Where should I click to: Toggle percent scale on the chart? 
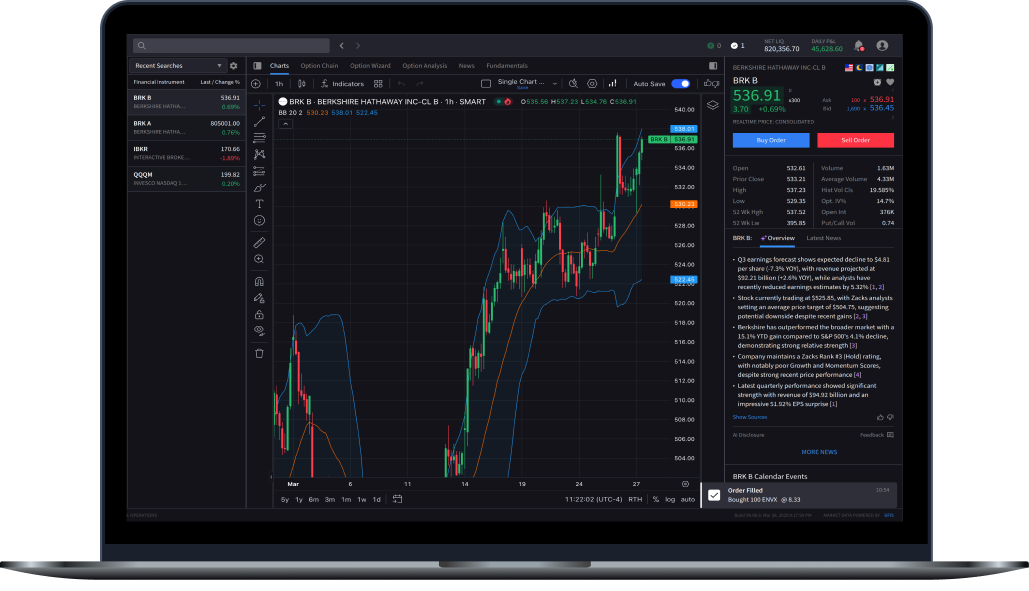(x=656, y=499)
